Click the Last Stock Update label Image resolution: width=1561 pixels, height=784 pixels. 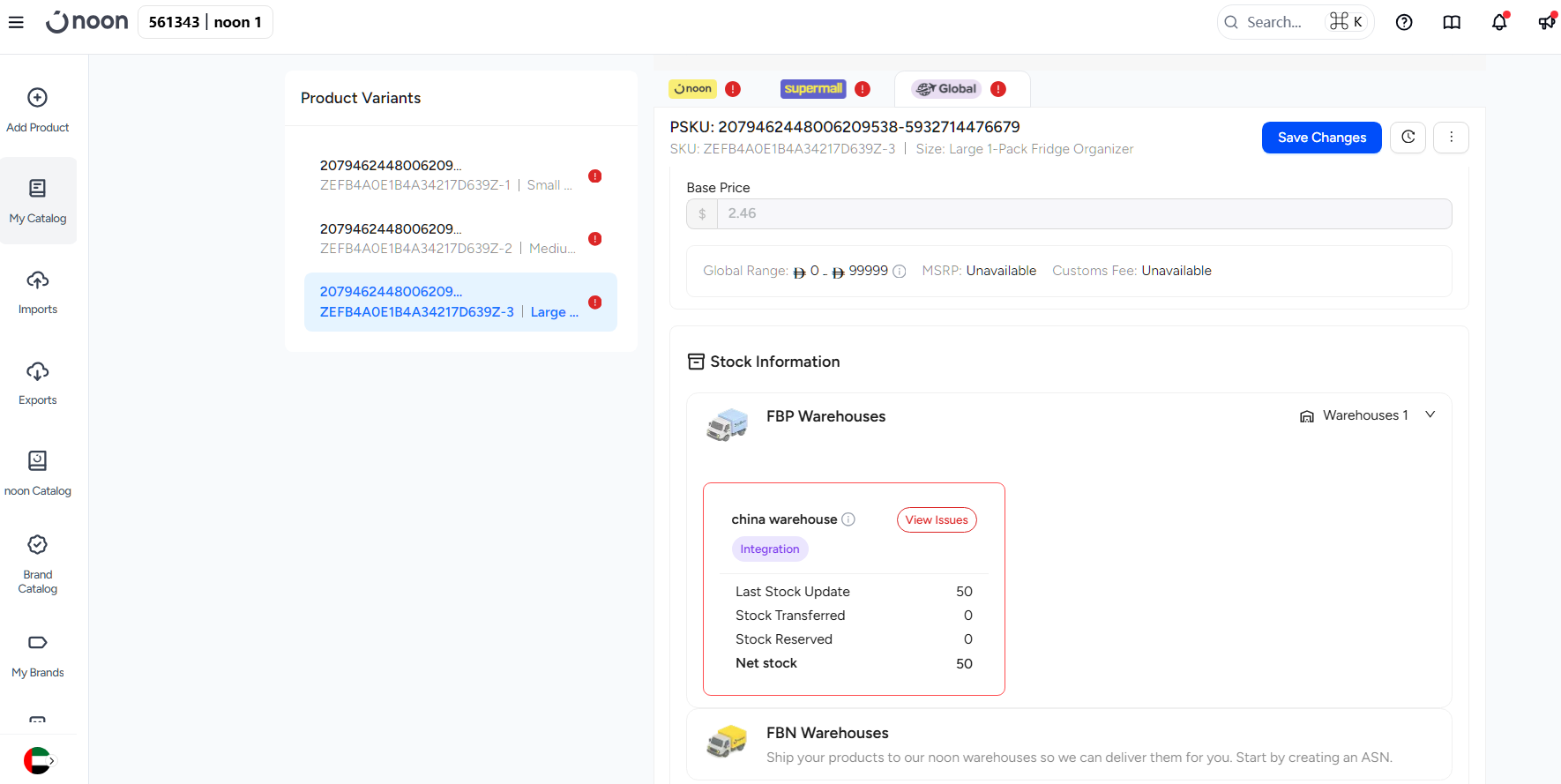pos(793,592)
